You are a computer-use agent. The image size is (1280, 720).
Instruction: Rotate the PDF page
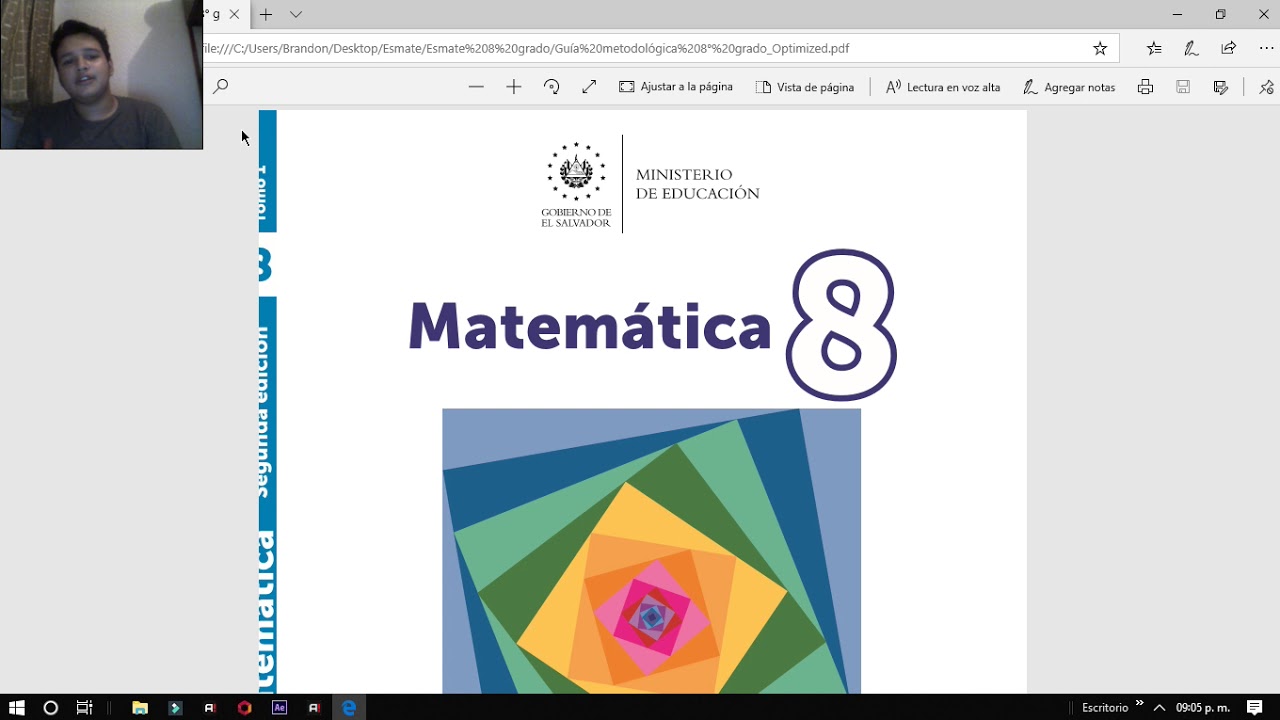552,87
